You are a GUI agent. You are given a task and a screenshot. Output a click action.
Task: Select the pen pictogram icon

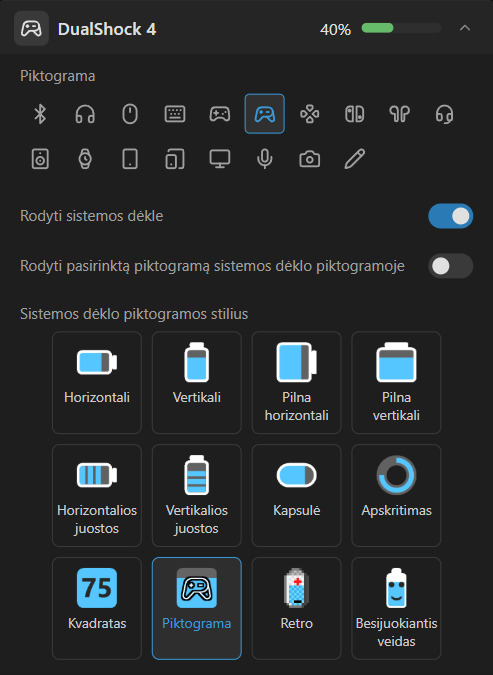pos(354,159)
